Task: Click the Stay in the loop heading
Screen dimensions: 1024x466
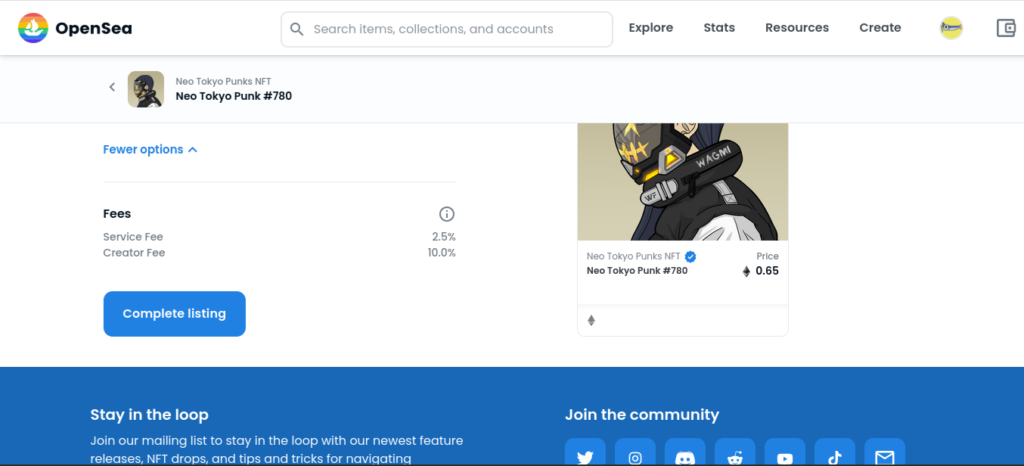Action: coord(150,414)
